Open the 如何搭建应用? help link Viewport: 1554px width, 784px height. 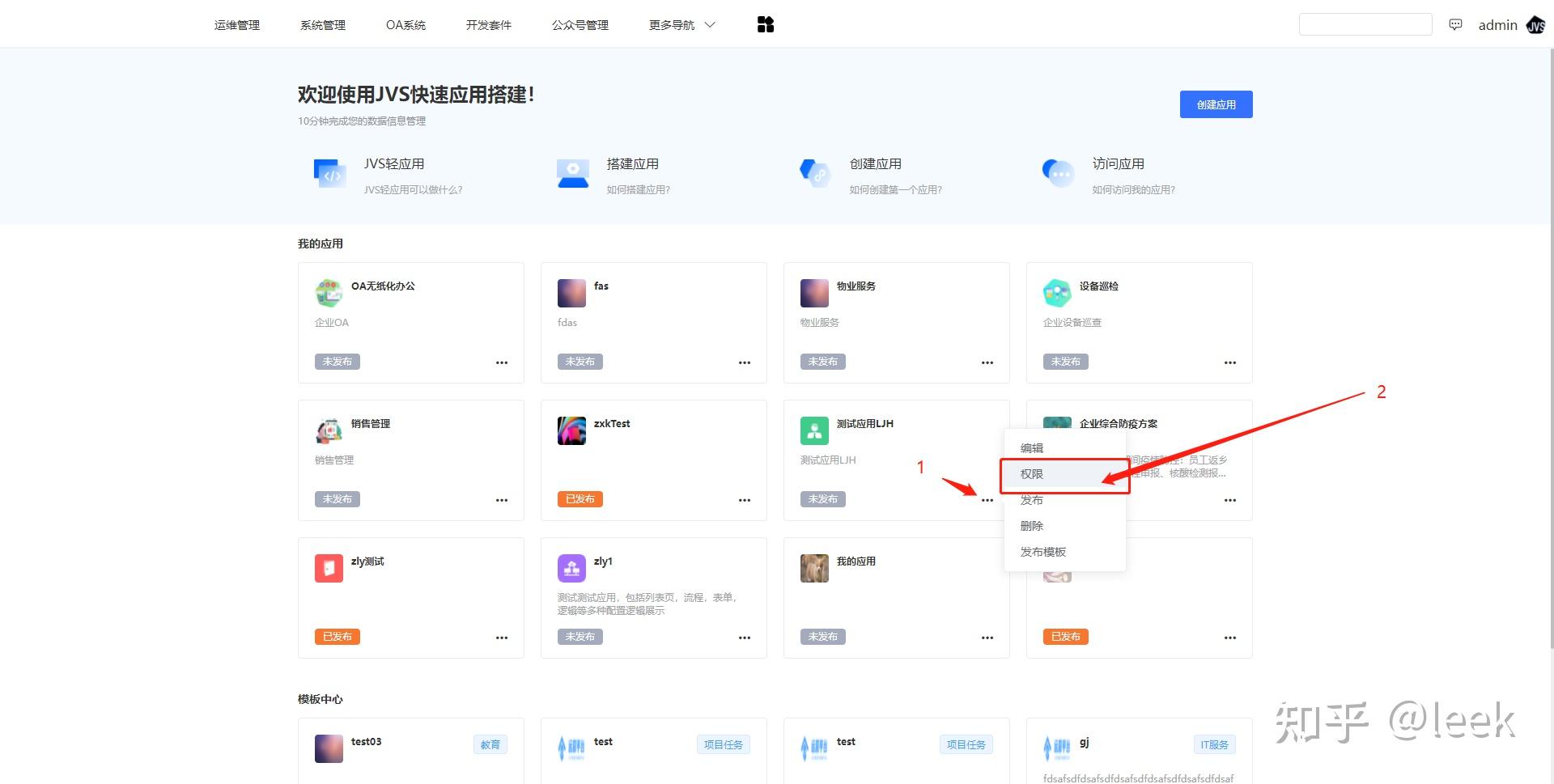tap(638, 190)
